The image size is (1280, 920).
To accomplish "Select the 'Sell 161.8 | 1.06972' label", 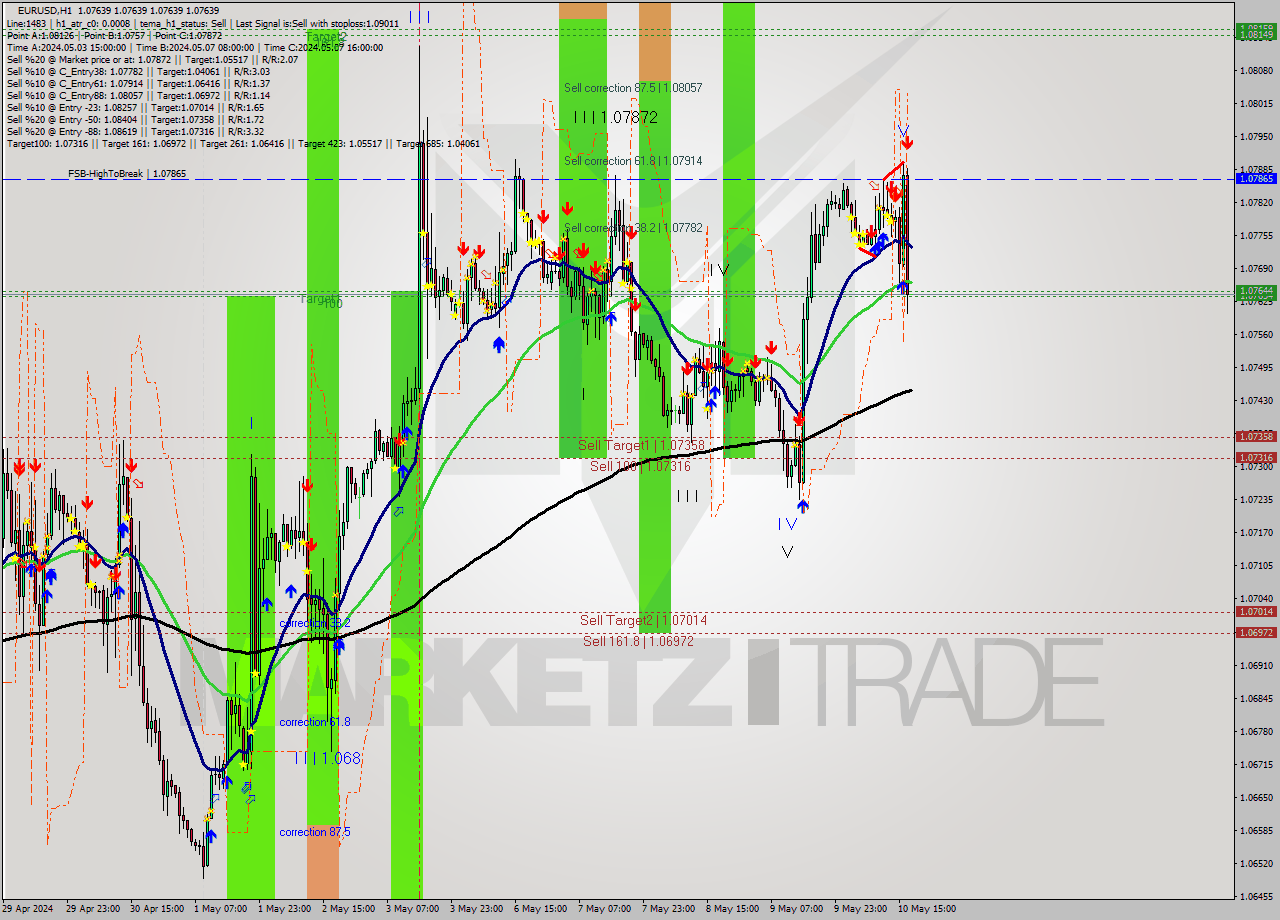I will tap(639, 641).
